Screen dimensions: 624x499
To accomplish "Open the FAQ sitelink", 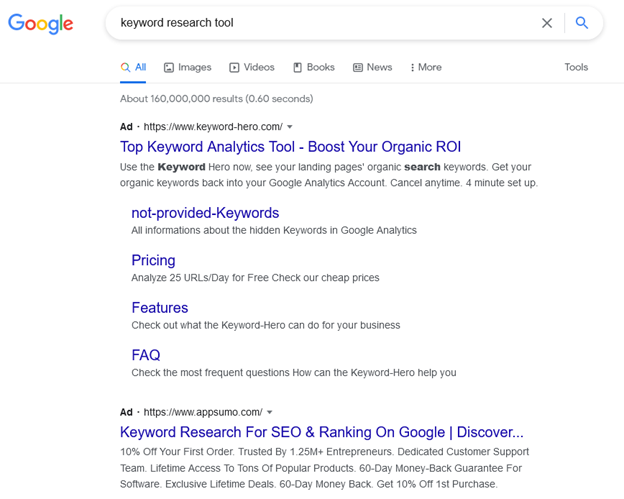I will coord(146,355).
